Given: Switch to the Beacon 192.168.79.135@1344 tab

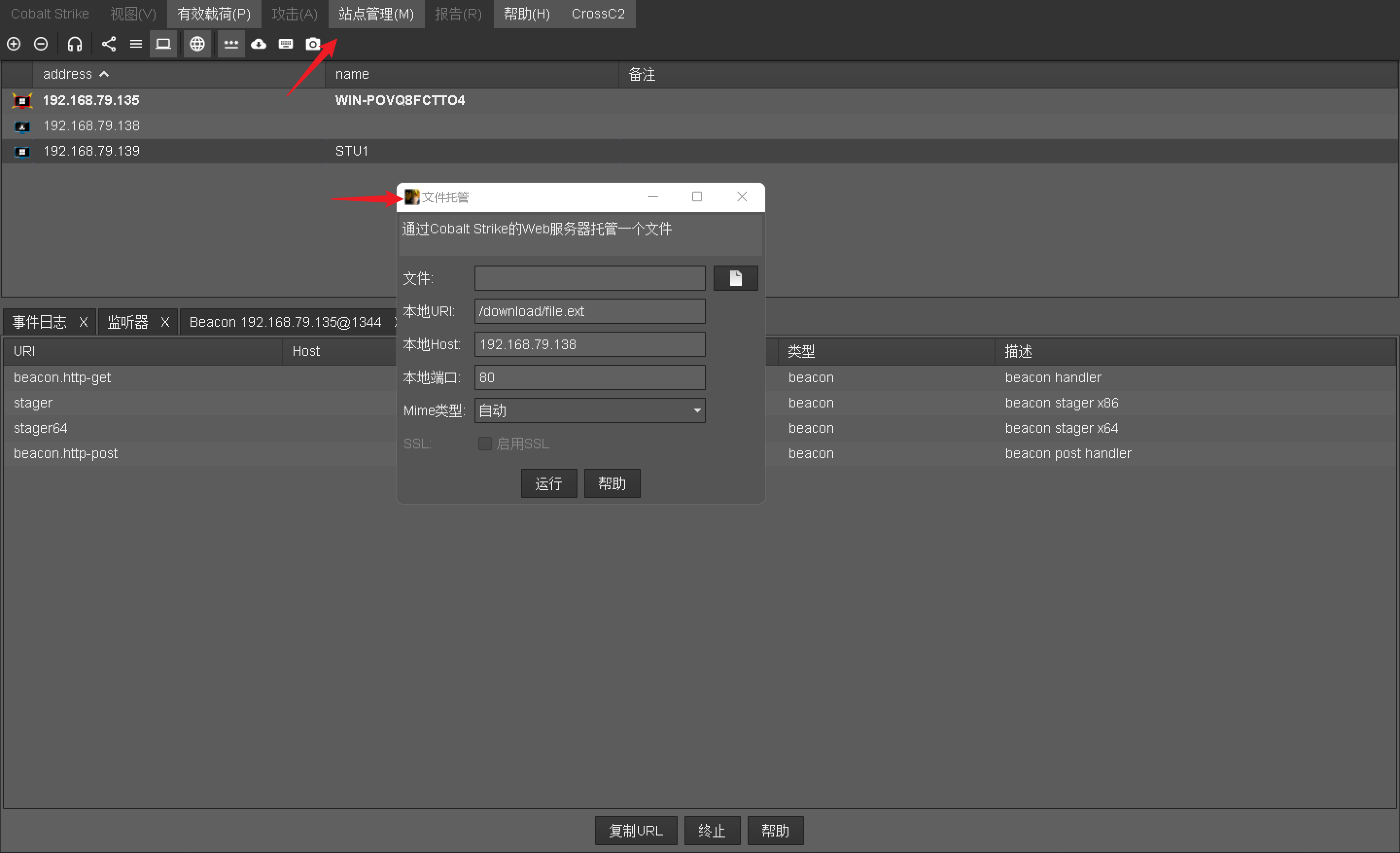Looking at the screenshot, I should point(285,321).
